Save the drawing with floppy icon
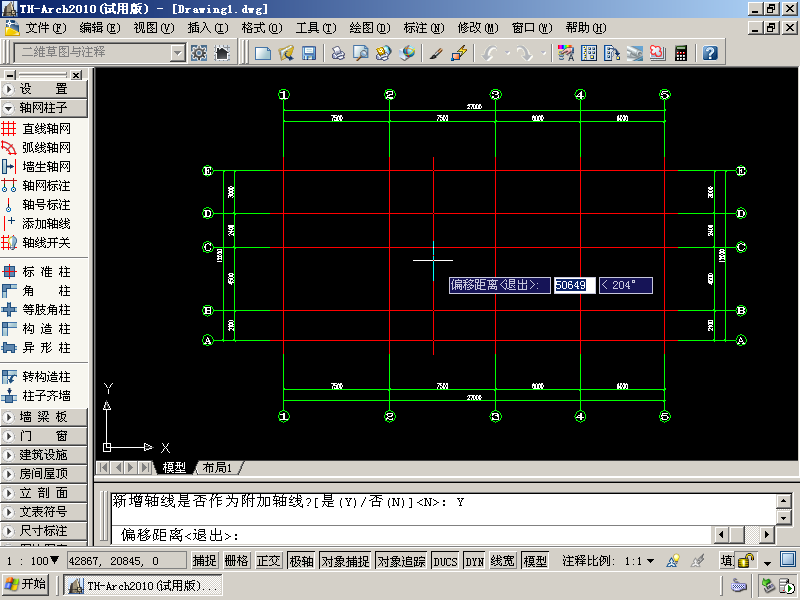This screenshot has height=600, width=800. (309, 53)
